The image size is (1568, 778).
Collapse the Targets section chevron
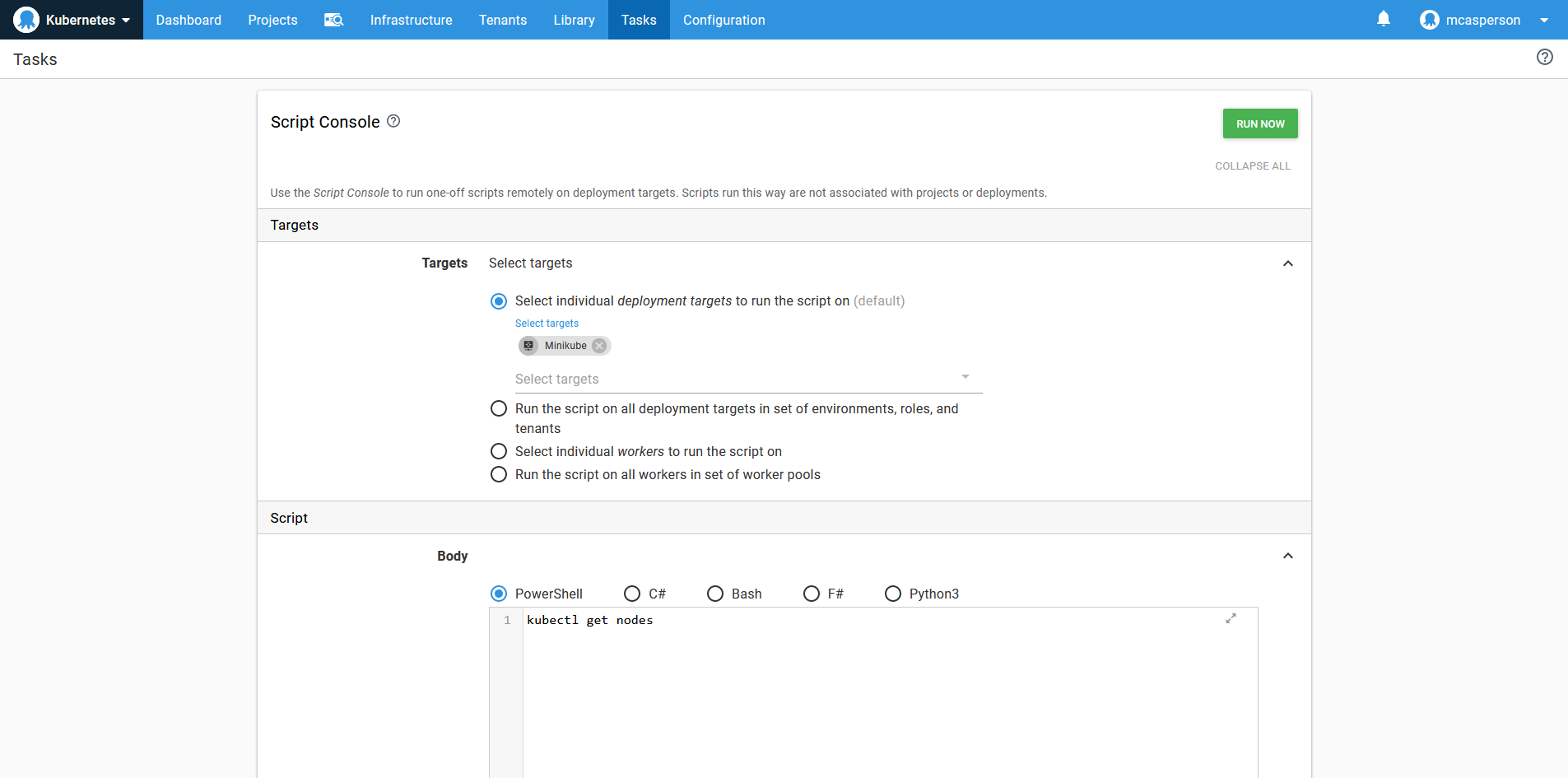[1287, 263]
